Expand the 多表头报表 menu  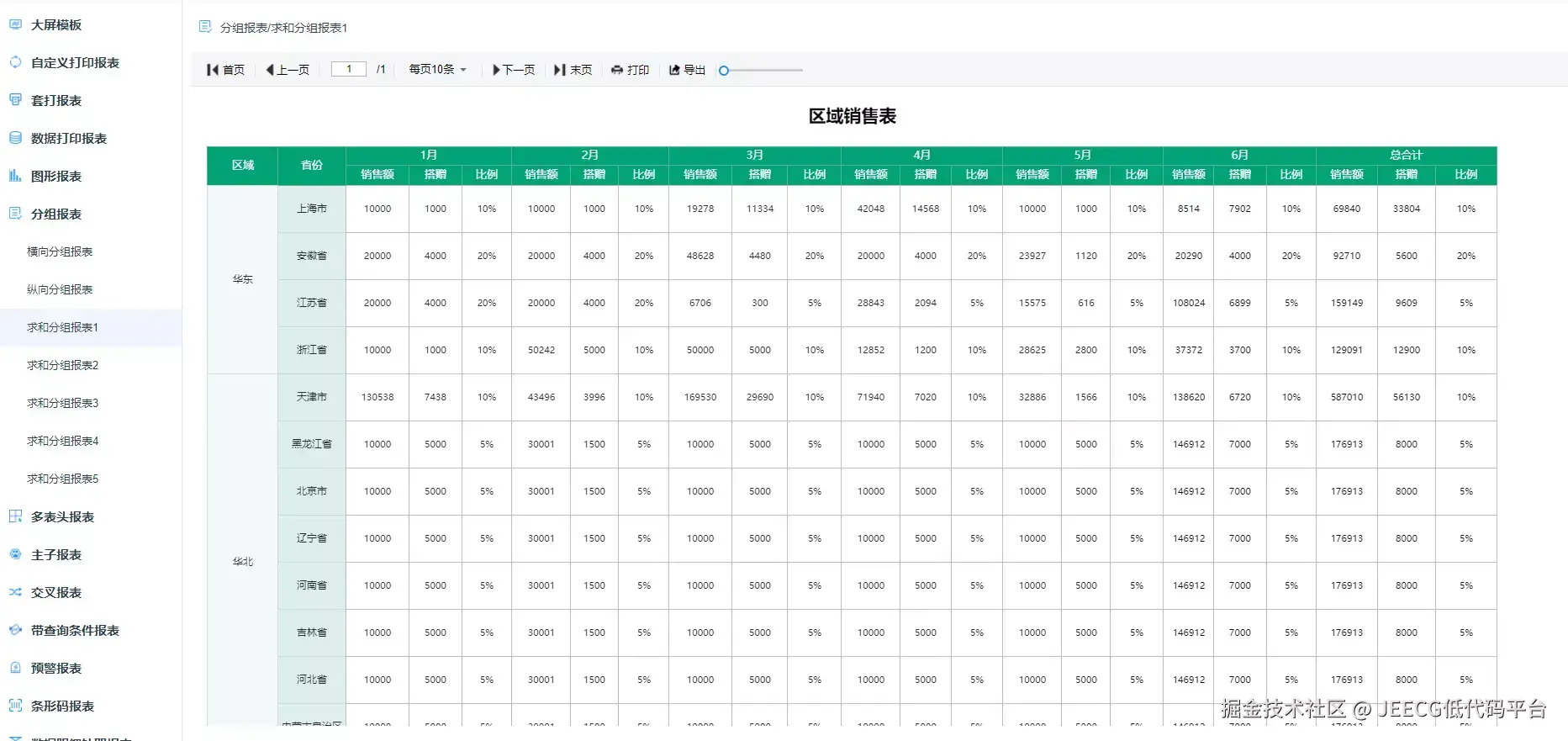pyautogui.click(x=91, y=516)
